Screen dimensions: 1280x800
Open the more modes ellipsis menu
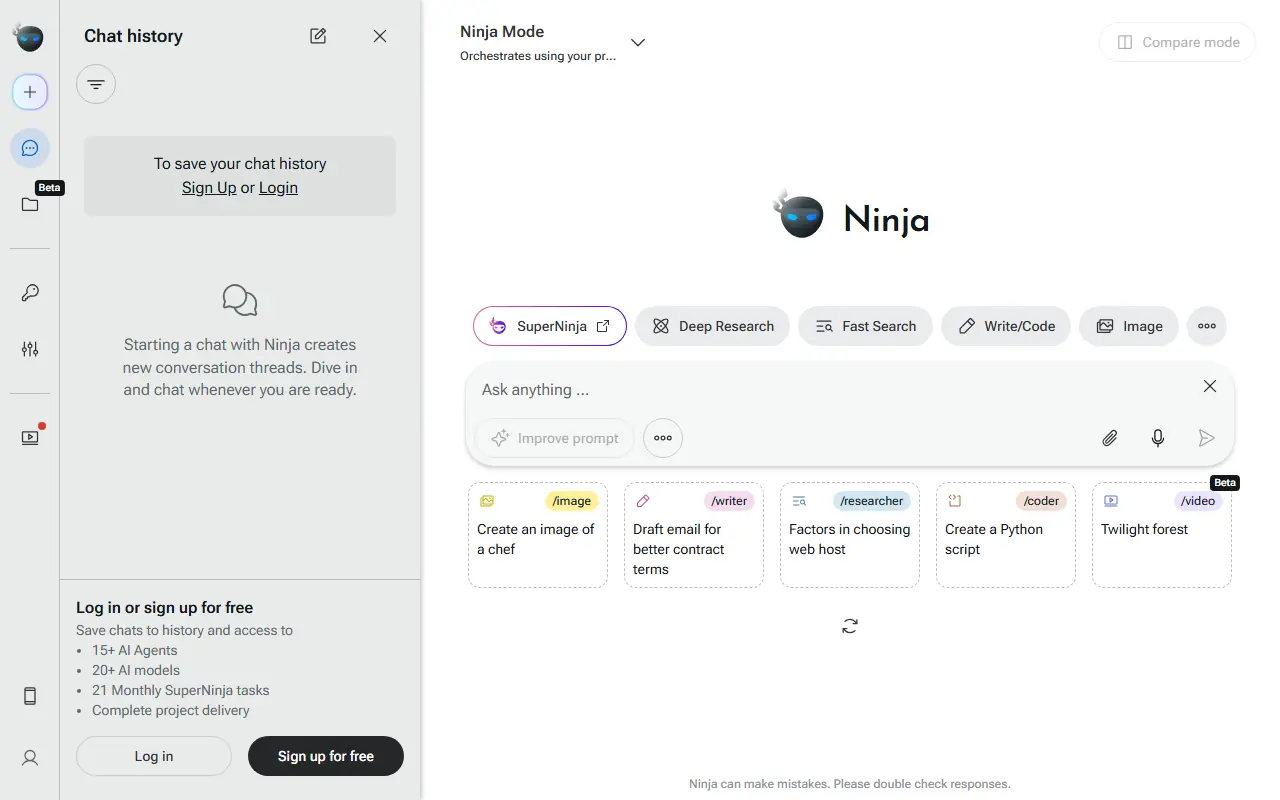pyautogui.click(x=1206, y=326)
